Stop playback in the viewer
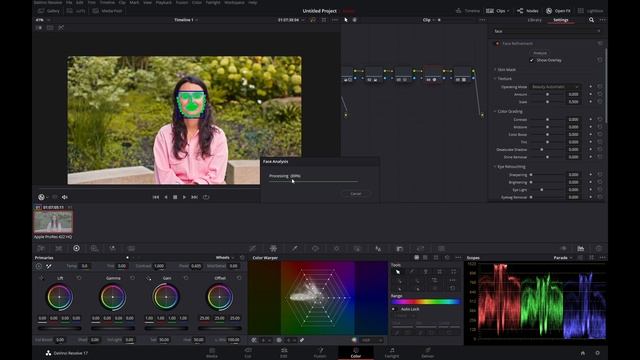Viewport: 640px width, 360px height. click(x=175, y=197)
